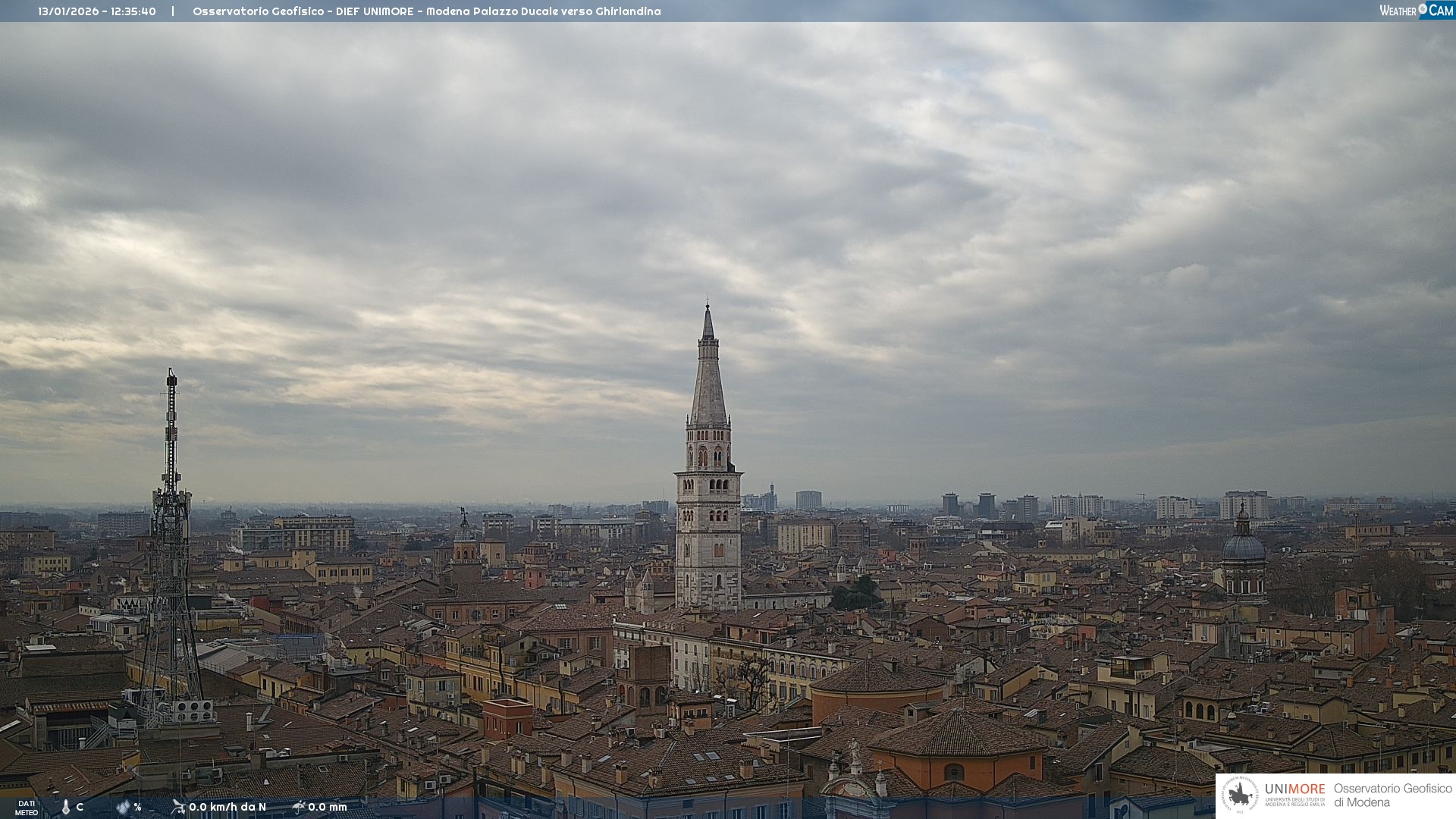Click the 0.0 km/h da N wind reading
Screen dimensions: 1456x819
(227, 807)
